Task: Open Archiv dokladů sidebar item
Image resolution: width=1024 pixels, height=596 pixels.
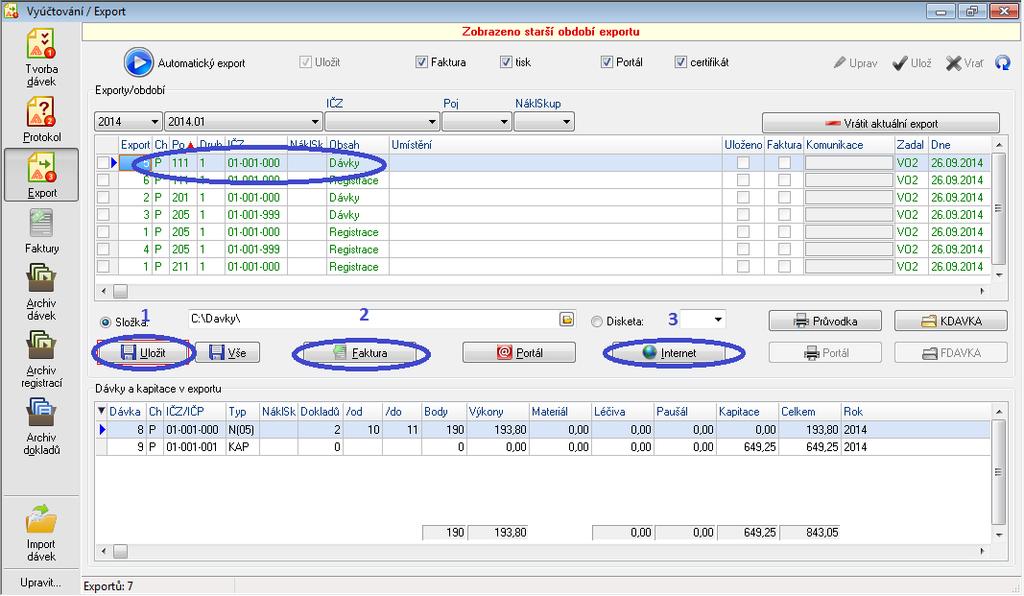Action: click(x=41, y=426)
